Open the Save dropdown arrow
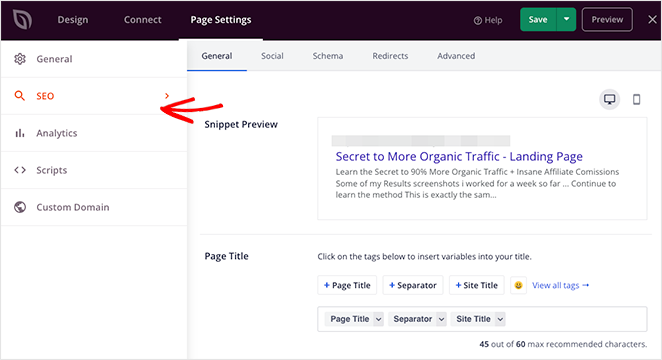The image size is (662, 360). [x=566, y=19]
